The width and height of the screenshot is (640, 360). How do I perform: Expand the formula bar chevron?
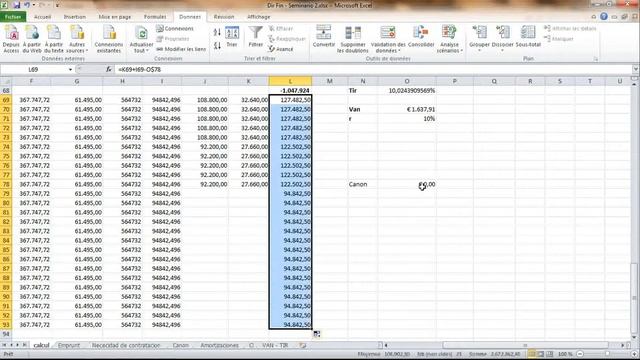point(635,70)
